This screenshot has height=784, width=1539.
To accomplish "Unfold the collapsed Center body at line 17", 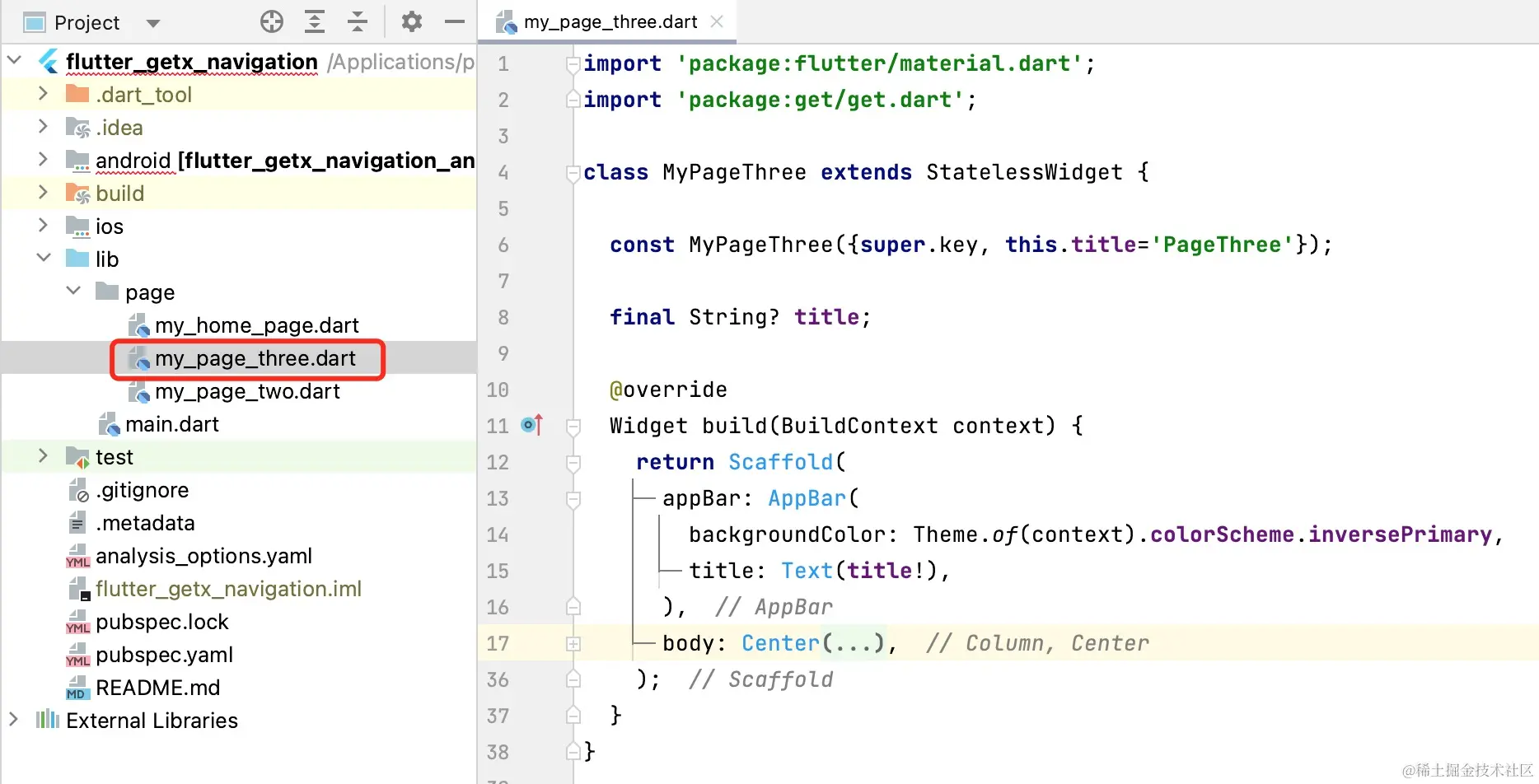I will coord(573,644).
